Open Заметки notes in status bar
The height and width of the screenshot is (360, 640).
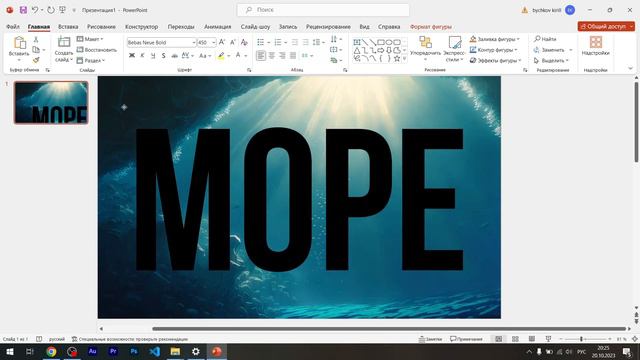[x=430, y=339]
